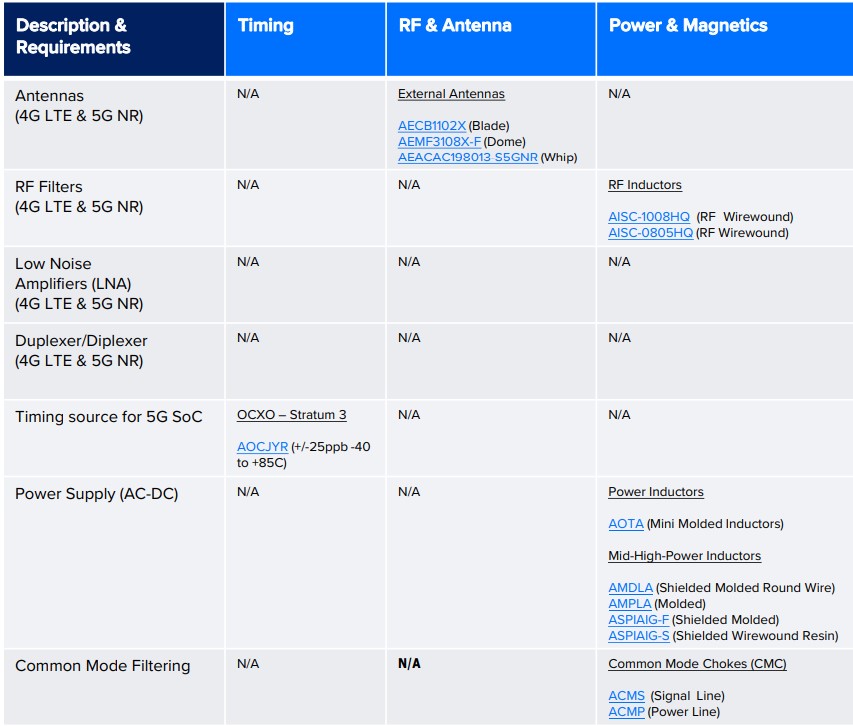Click the bold N/A in Common Mode Filtering row
853x726 pixels.
[x=409, y=664]
